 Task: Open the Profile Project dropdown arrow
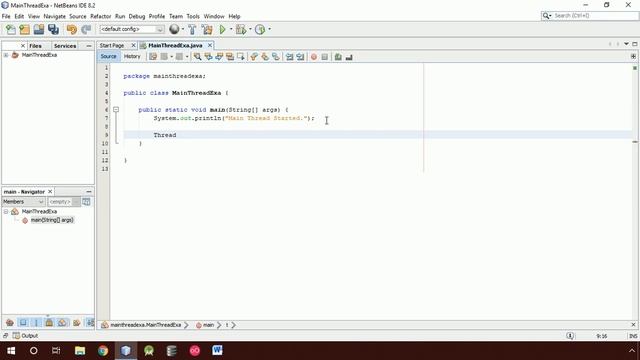point(269,29)
